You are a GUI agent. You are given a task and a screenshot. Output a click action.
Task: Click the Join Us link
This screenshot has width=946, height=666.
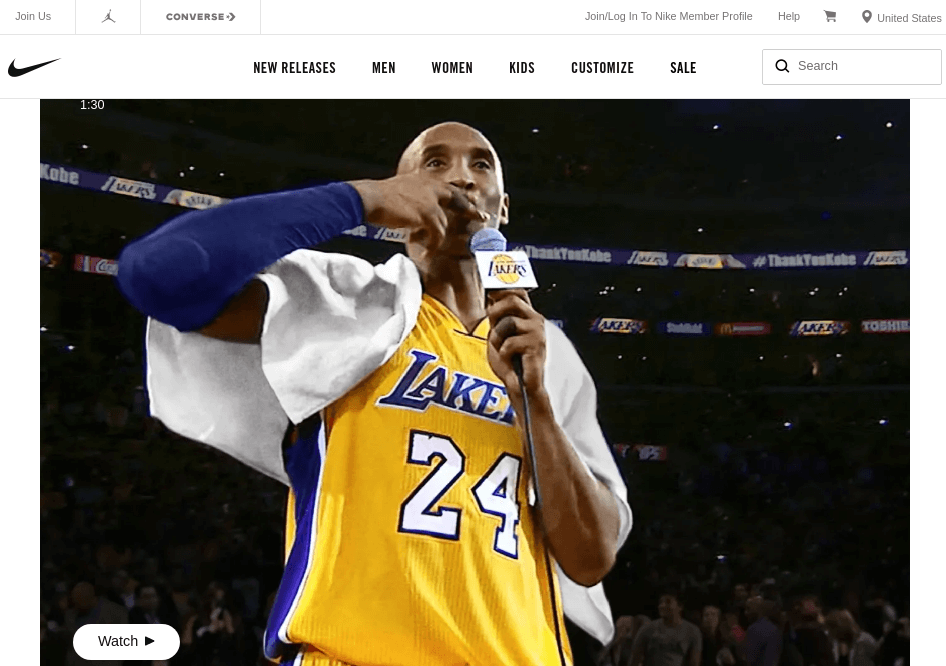pyautogui.click(x=33, y=16)
